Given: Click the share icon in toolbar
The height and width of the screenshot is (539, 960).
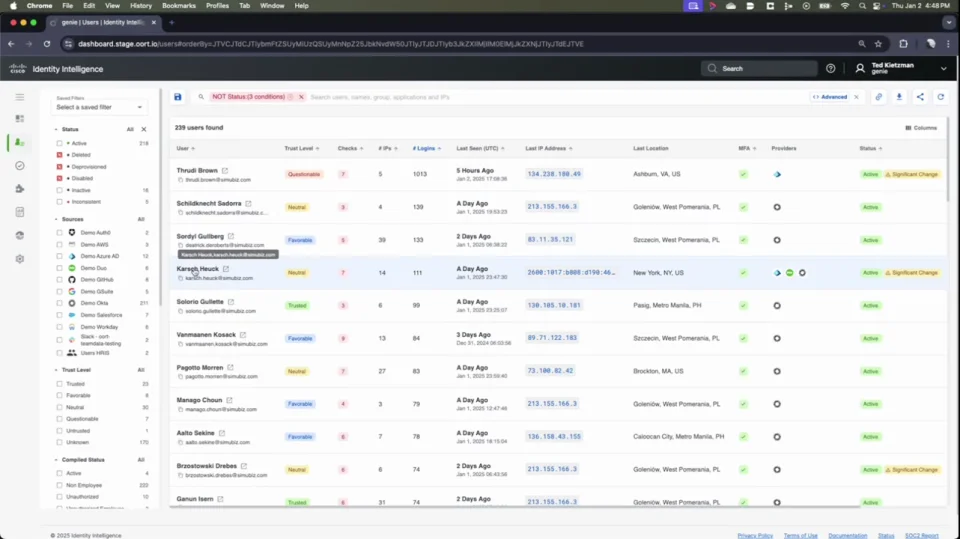Looking at the screenshot, I should (x=920, y=97).
